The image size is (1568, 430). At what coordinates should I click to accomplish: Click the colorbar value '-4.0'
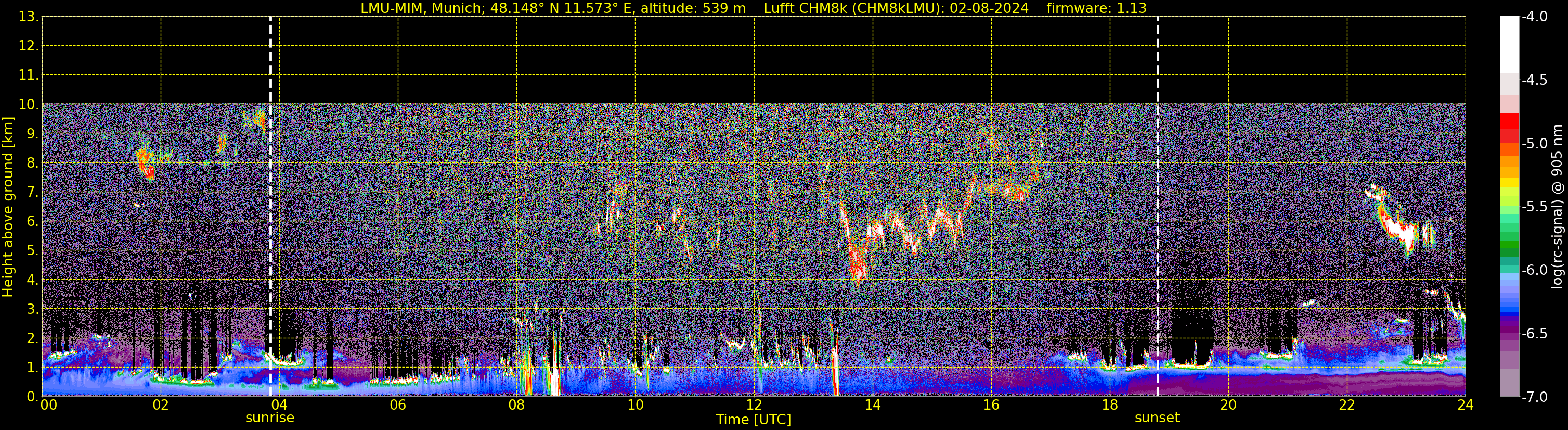click(x=1534, y=17)
